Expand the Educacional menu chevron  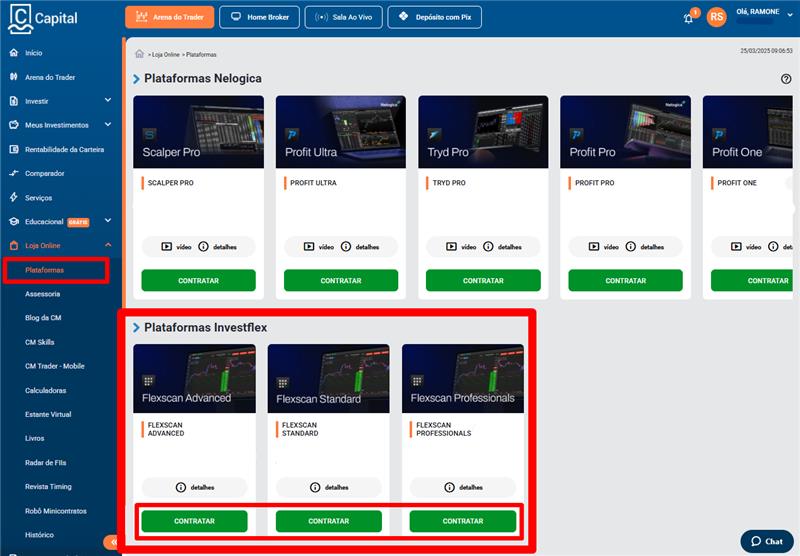click(108, 220)
